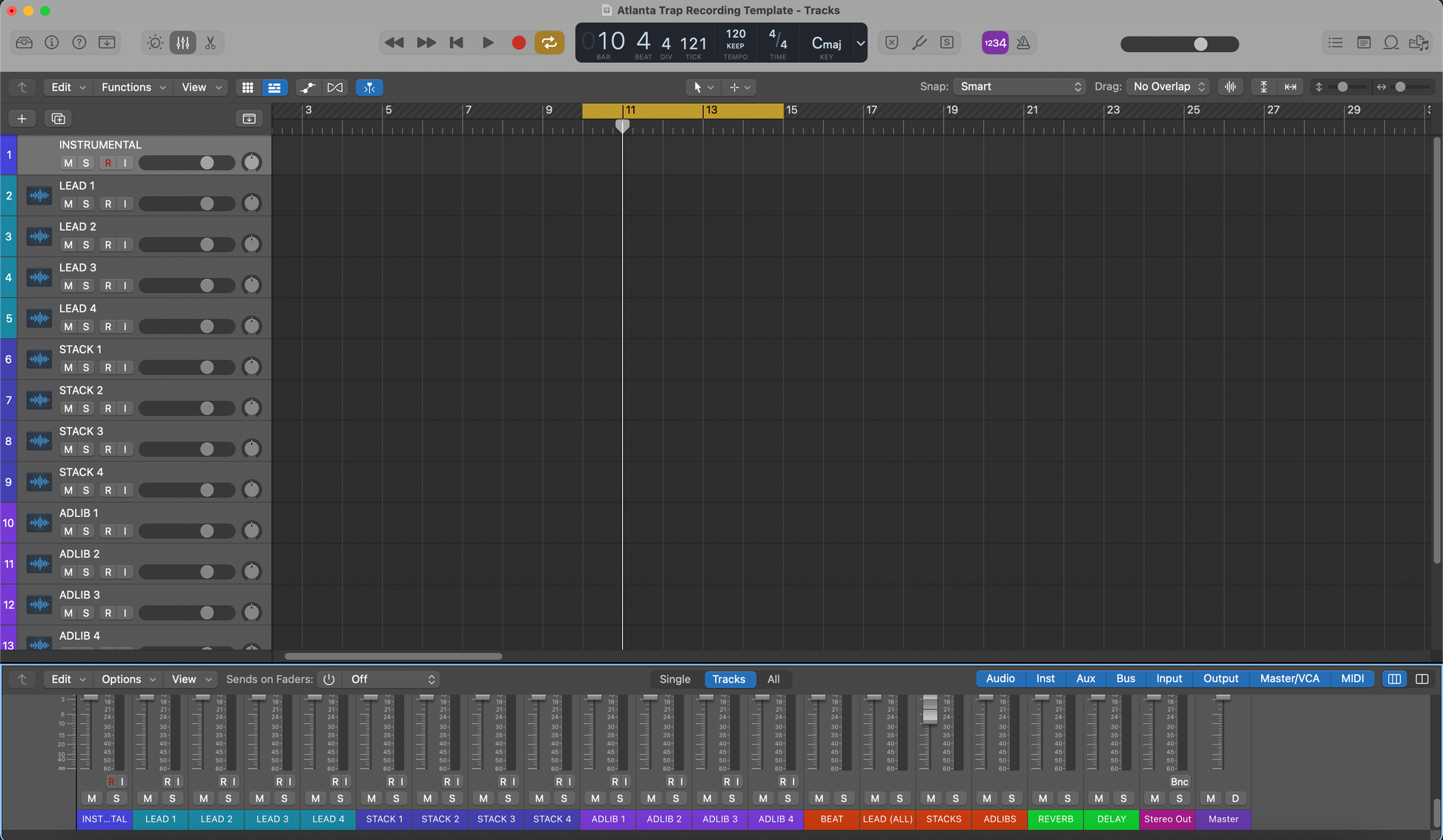Open the Drag No Overlap dropdown
The height and width of the screenshot is (840, 1443).
coord(1169,87)
